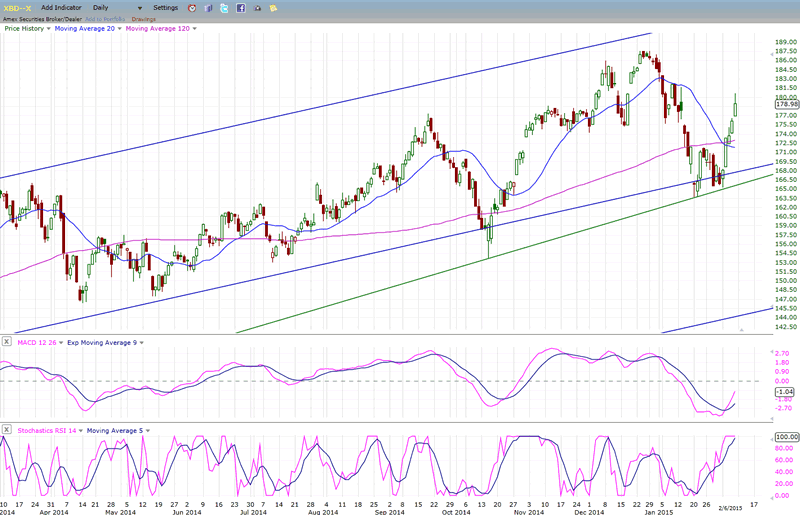Click the Dec 2014 month label
This screenshot has height=515, width=800.
(x=589, y=512)
